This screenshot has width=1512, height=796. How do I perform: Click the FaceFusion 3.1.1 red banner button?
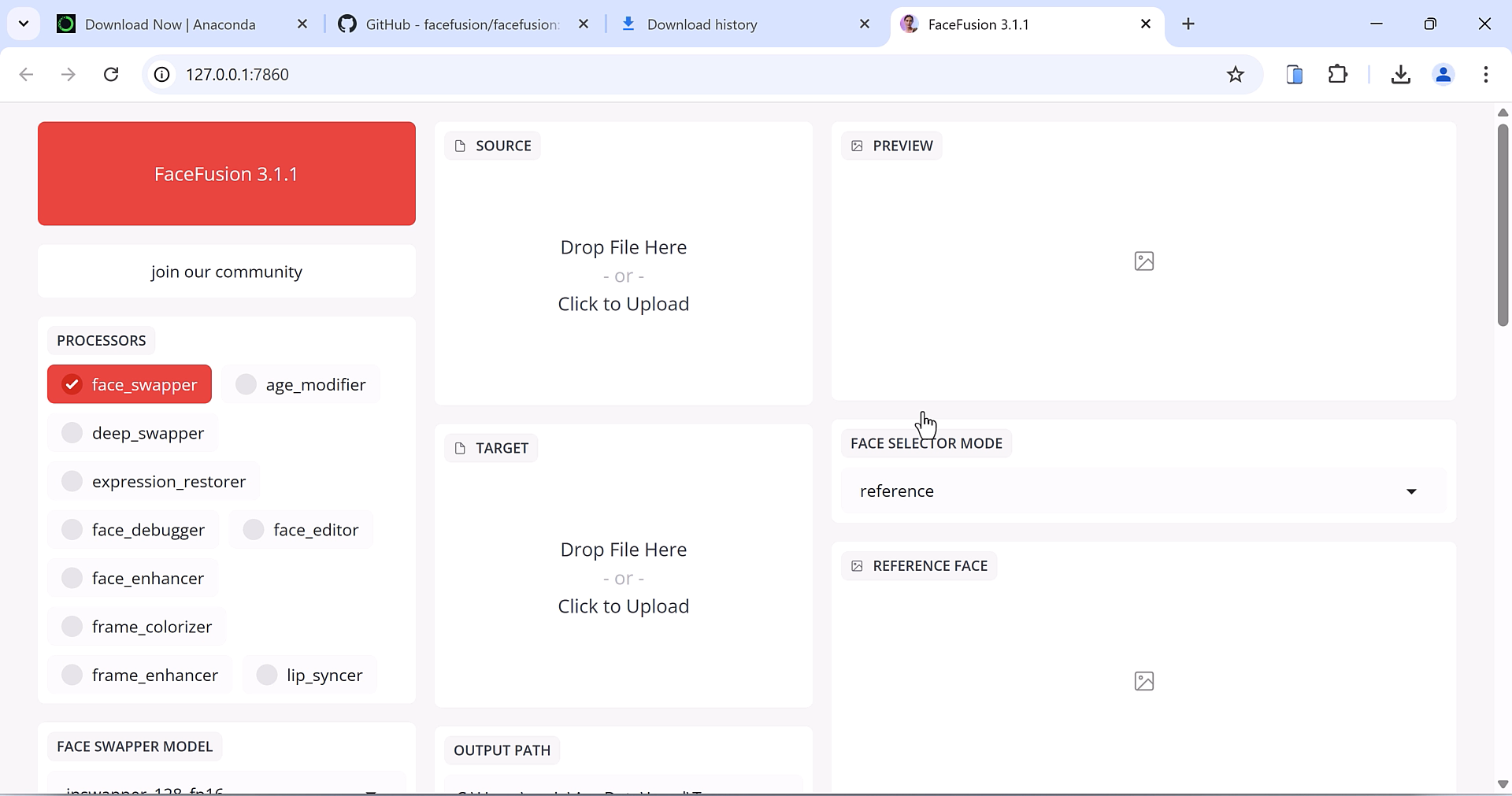227,173
